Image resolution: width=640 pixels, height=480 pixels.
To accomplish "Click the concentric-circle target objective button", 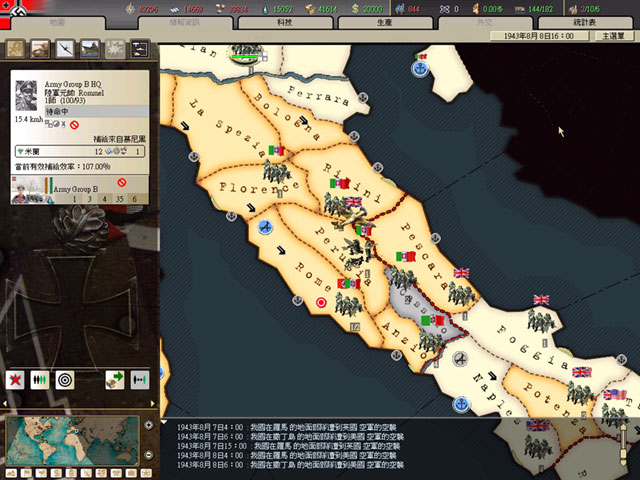I will (65, 380).
